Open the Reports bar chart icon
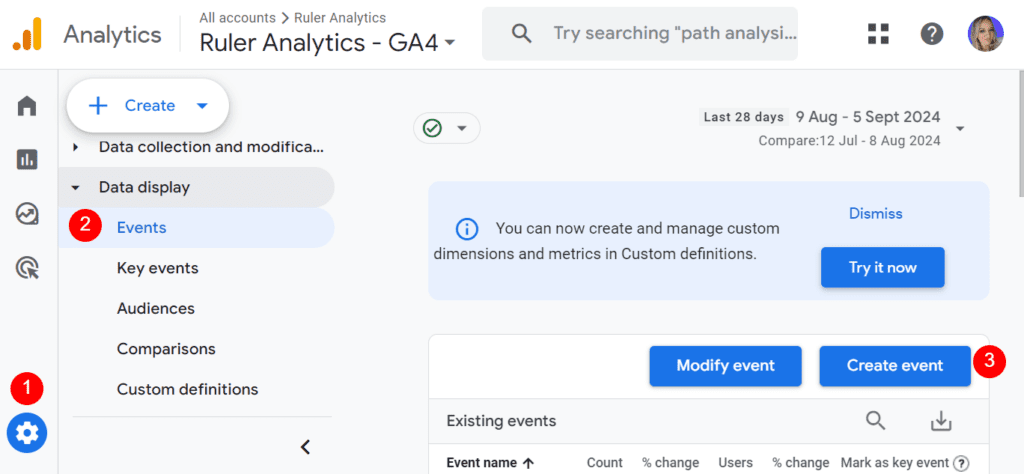This screenshot has width=1024, height=474. [x=27, y=159]
